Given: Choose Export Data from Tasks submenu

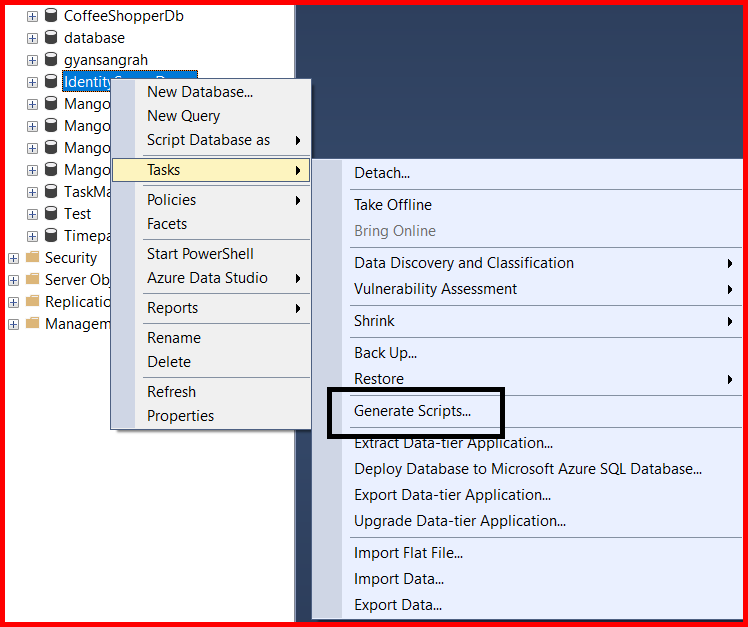Looking at the screenshot, I should click(x=398, y=605).
